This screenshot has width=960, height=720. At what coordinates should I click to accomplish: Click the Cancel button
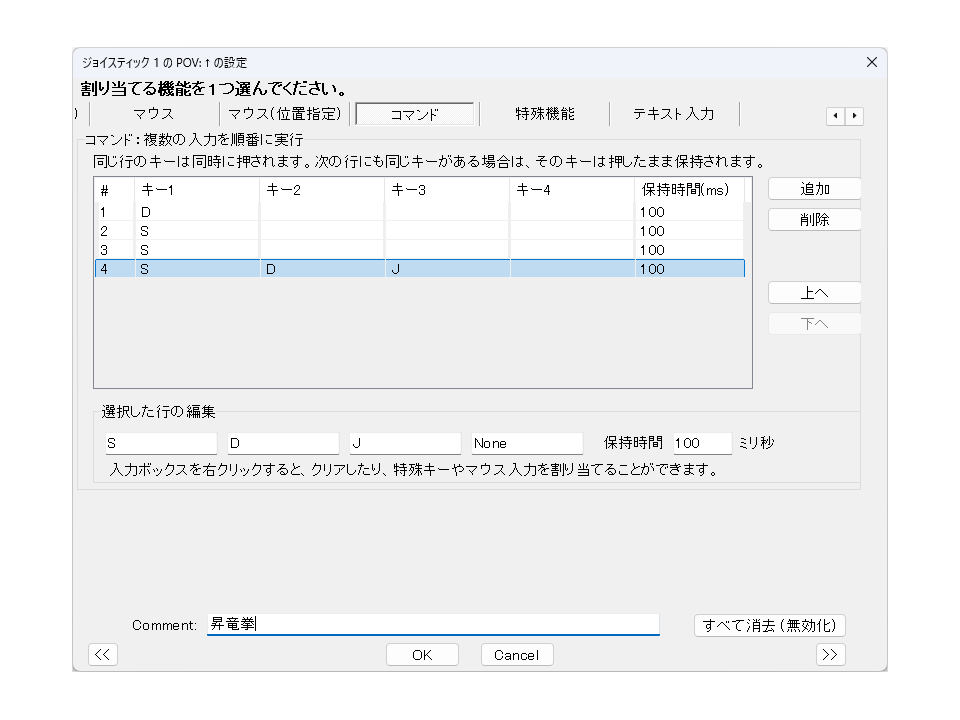click(517, 655)
